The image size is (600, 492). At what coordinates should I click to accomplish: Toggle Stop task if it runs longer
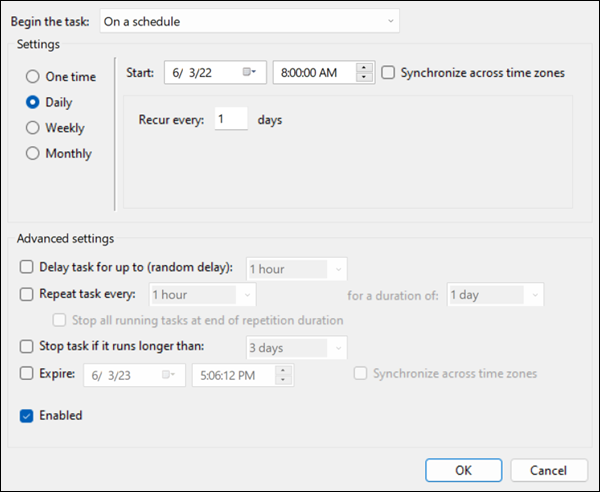(x=26, y=347)
